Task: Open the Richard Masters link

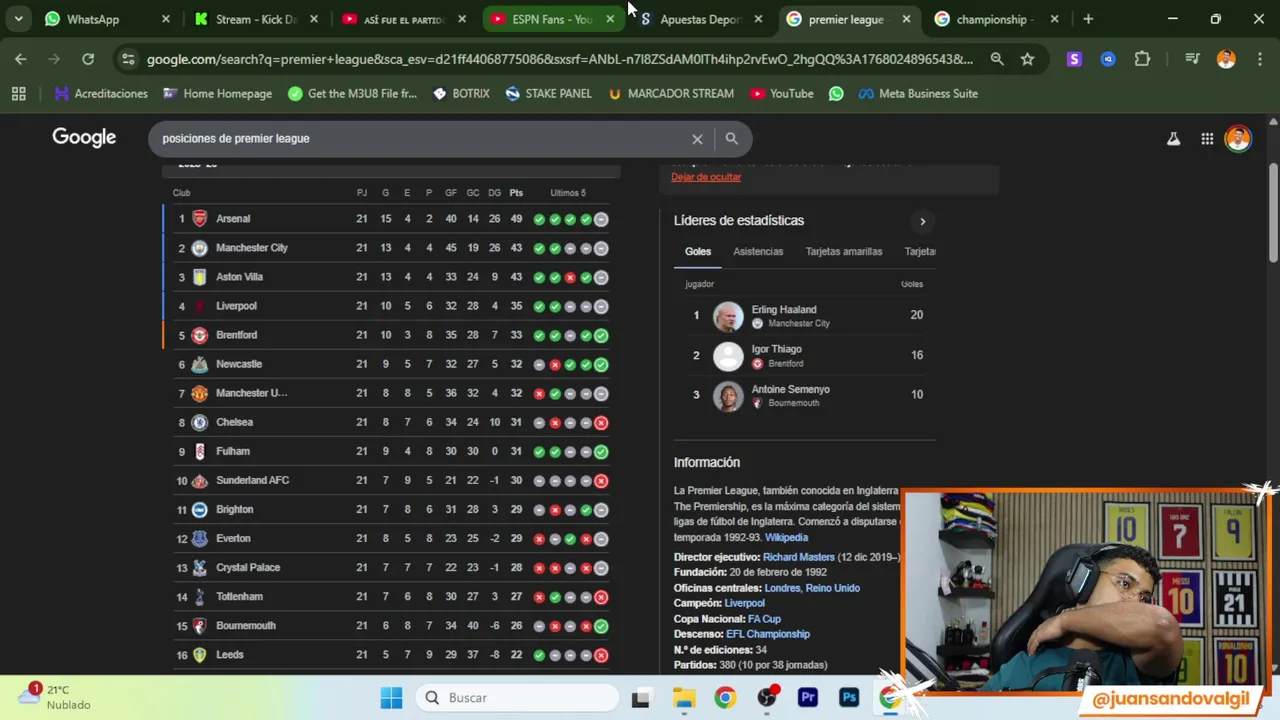Action: (x=798, y=557)
